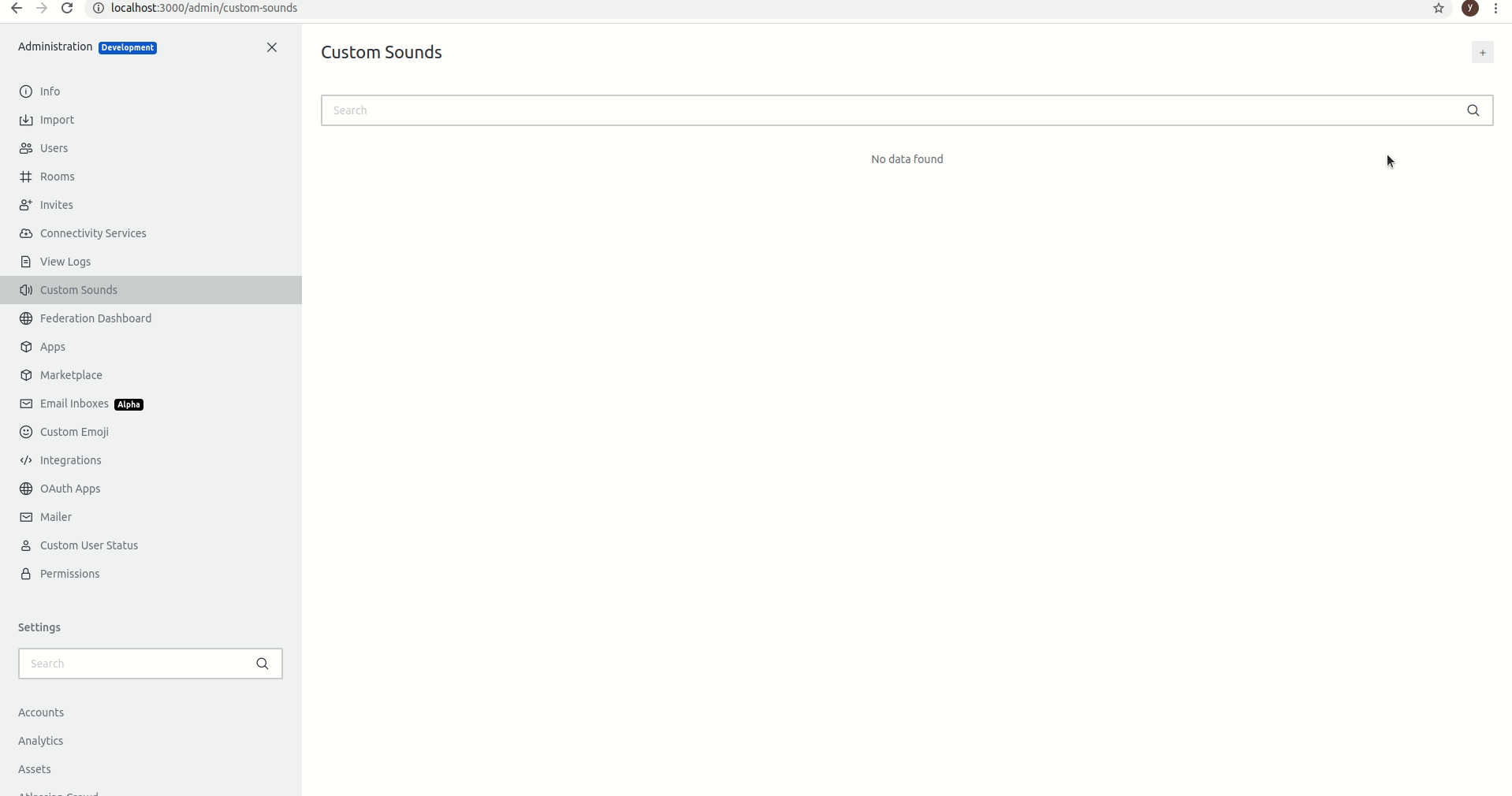1512x796 pixels.
Task: Open Accounts settings
Action: [x=41, y=712]
